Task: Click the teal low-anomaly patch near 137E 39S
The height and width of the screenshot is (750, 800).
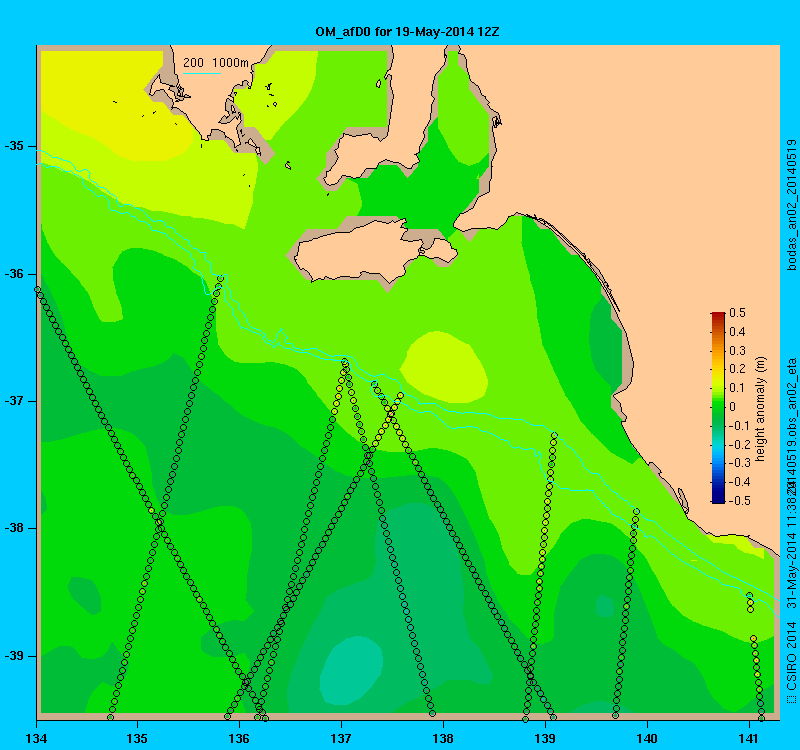Action: point(352,670)
